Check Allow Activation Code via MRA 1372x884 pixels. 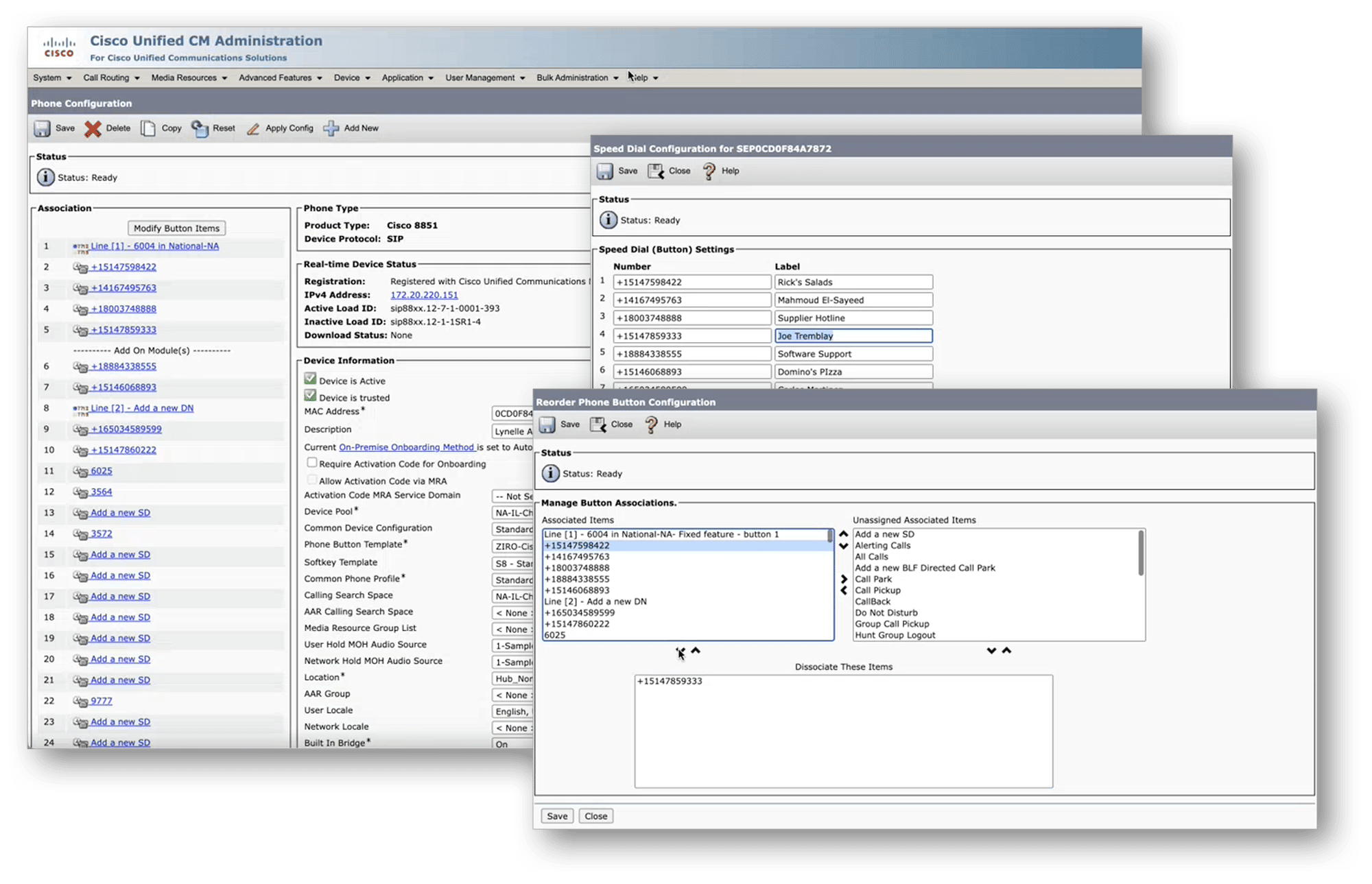click(312, 480)
